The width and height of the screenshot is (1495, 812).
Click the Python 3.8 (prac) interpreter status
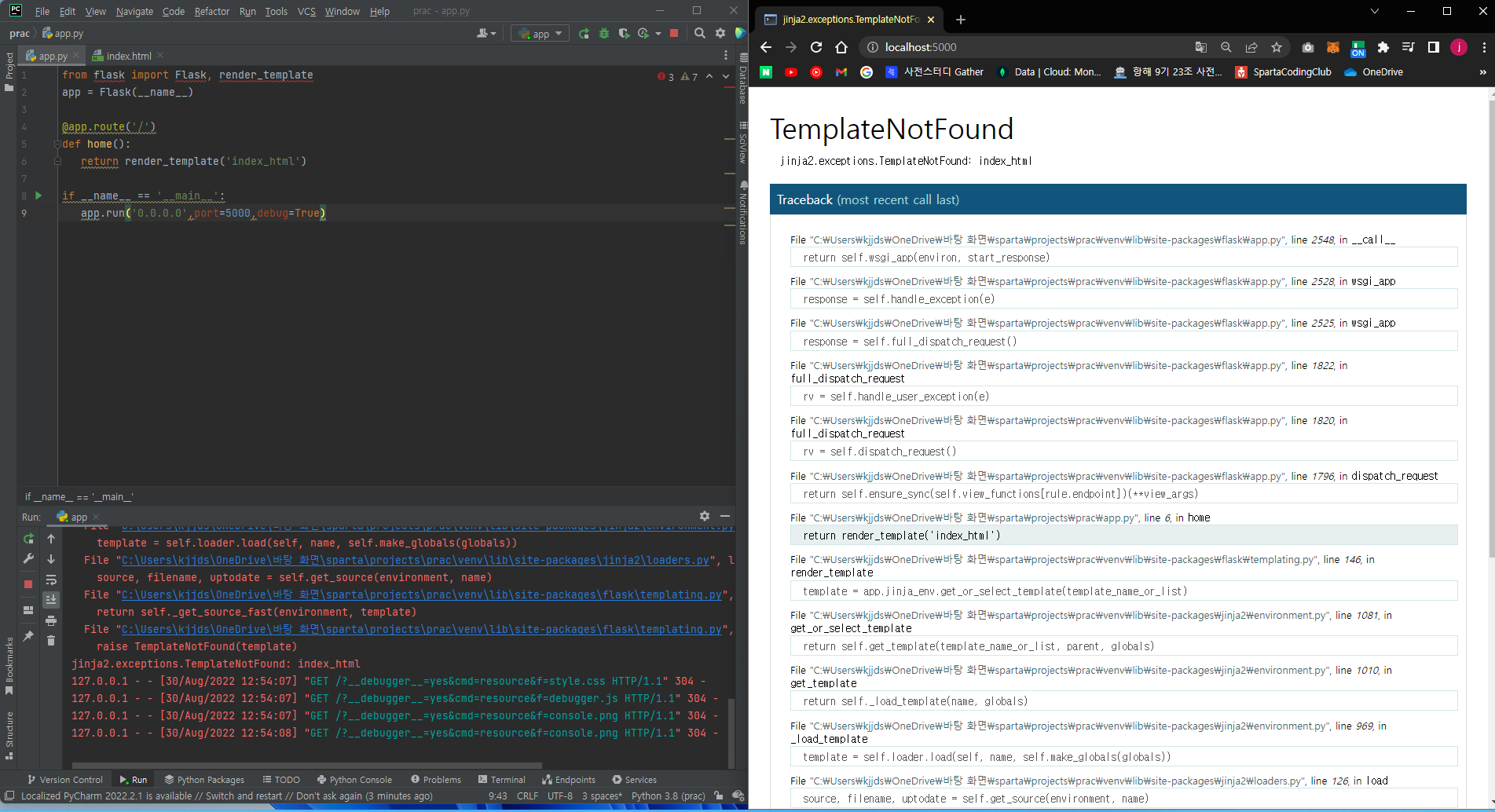[669, 796]
